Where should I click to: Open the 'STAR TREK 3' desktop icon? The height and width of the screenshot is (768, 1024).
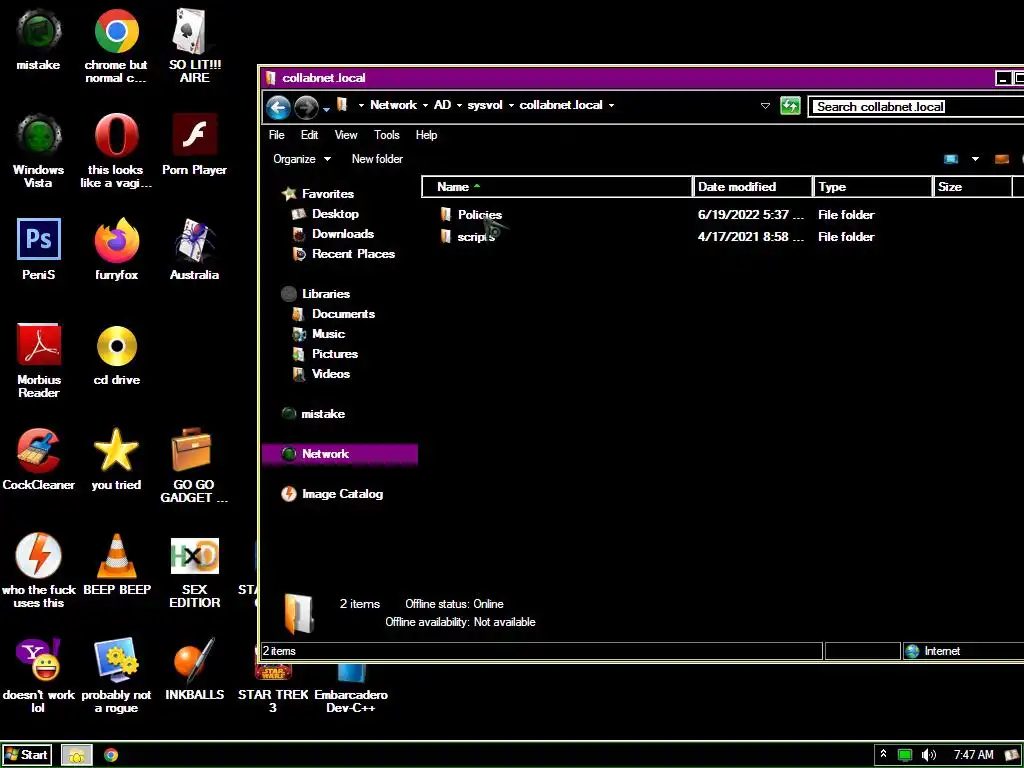(273, 689)
